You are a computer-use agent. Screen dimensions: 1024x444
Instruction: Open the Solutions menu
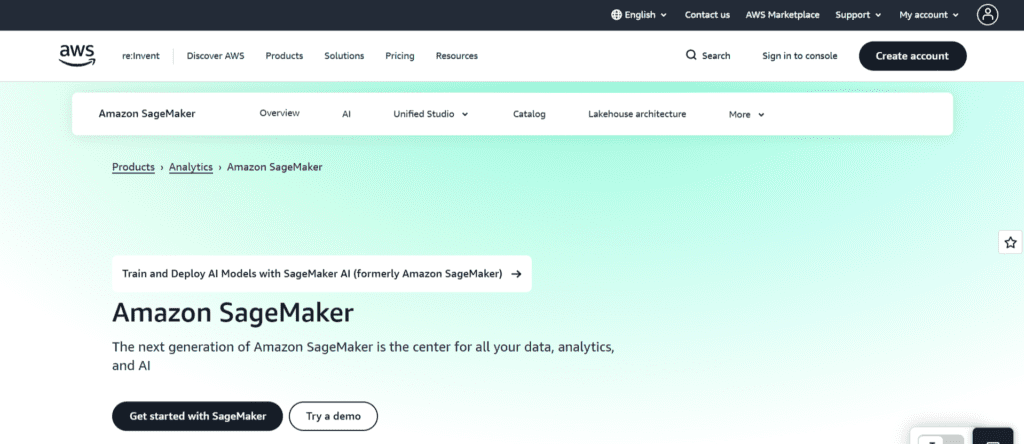tap(344, 56)
